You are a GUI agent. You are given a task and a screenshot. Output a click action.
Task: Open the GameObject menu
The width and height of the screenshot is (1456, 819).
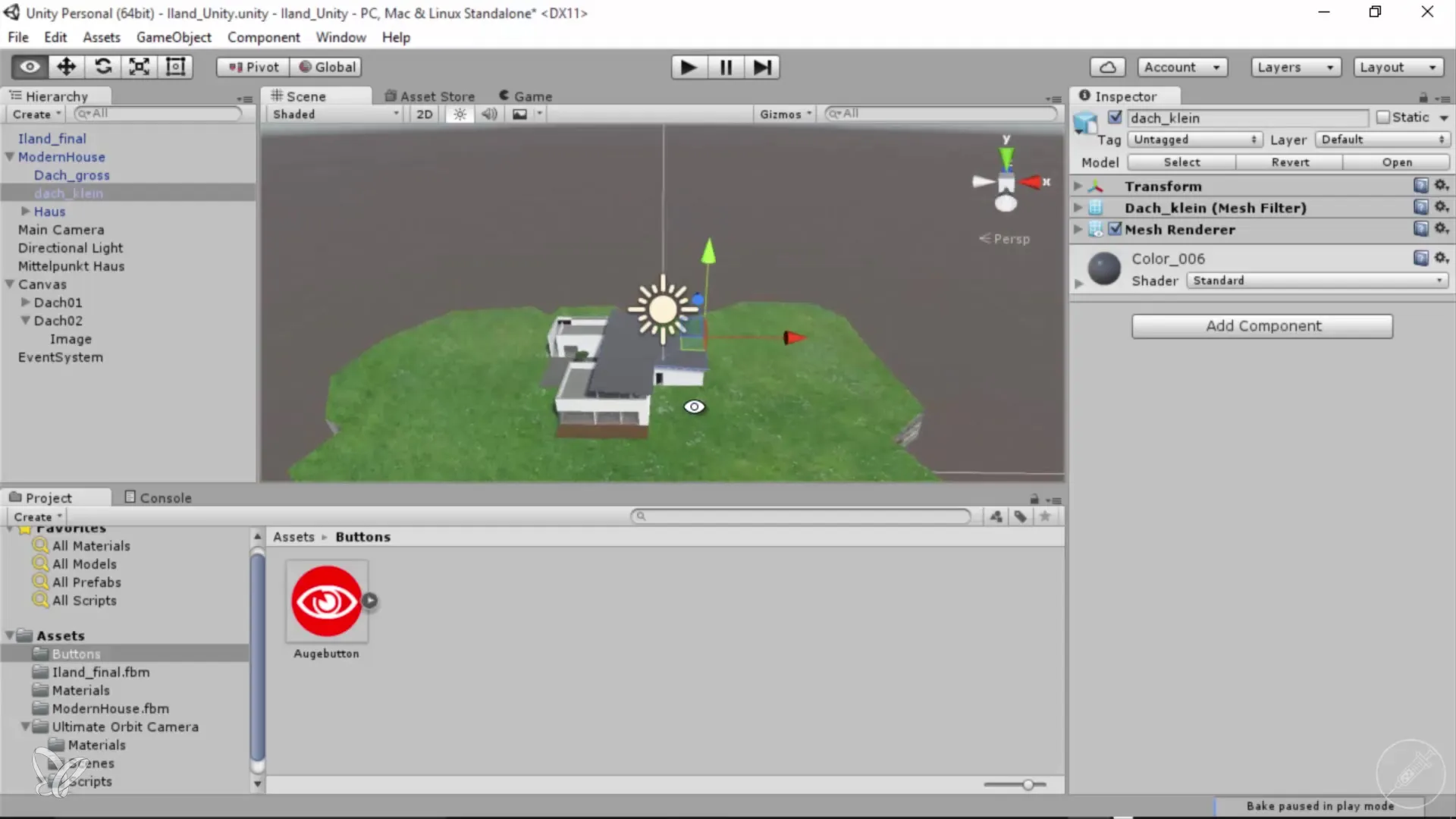[174, 37]
